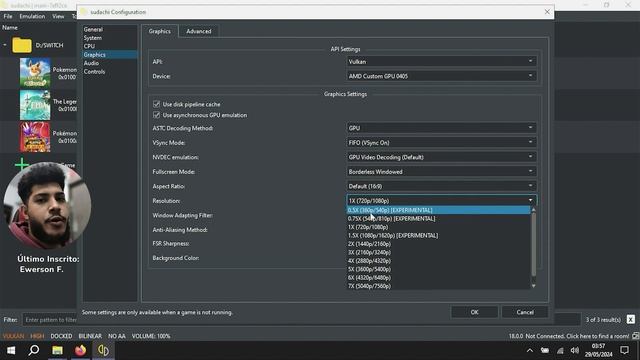Viewport: 640px width, 360px height.
Task: Choose 0.75X (540p/810p) experimental resolution
Action: (438, 218)
